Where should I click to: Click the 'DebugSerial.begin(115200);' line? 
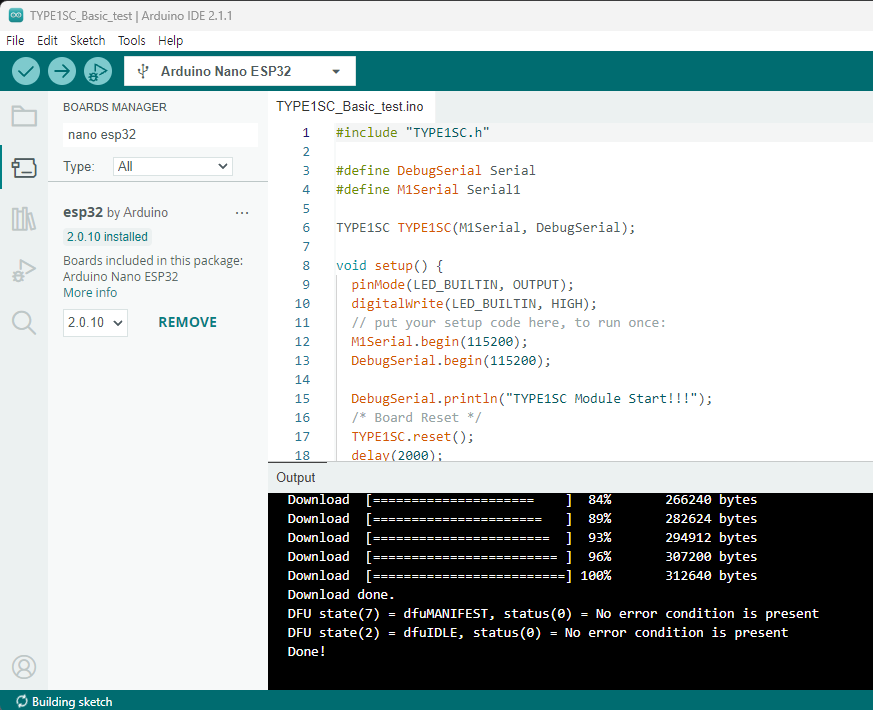(450, 360)
